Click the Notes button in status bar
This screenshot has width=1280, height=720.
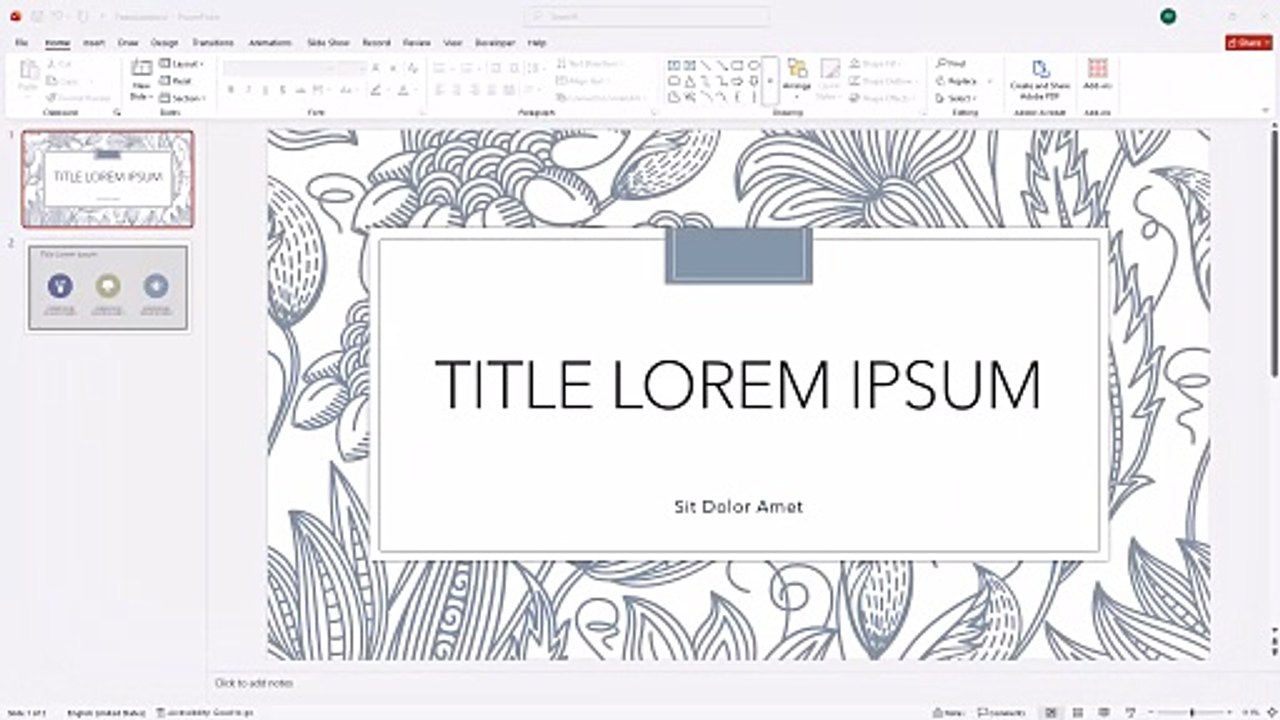coord(948,713)
